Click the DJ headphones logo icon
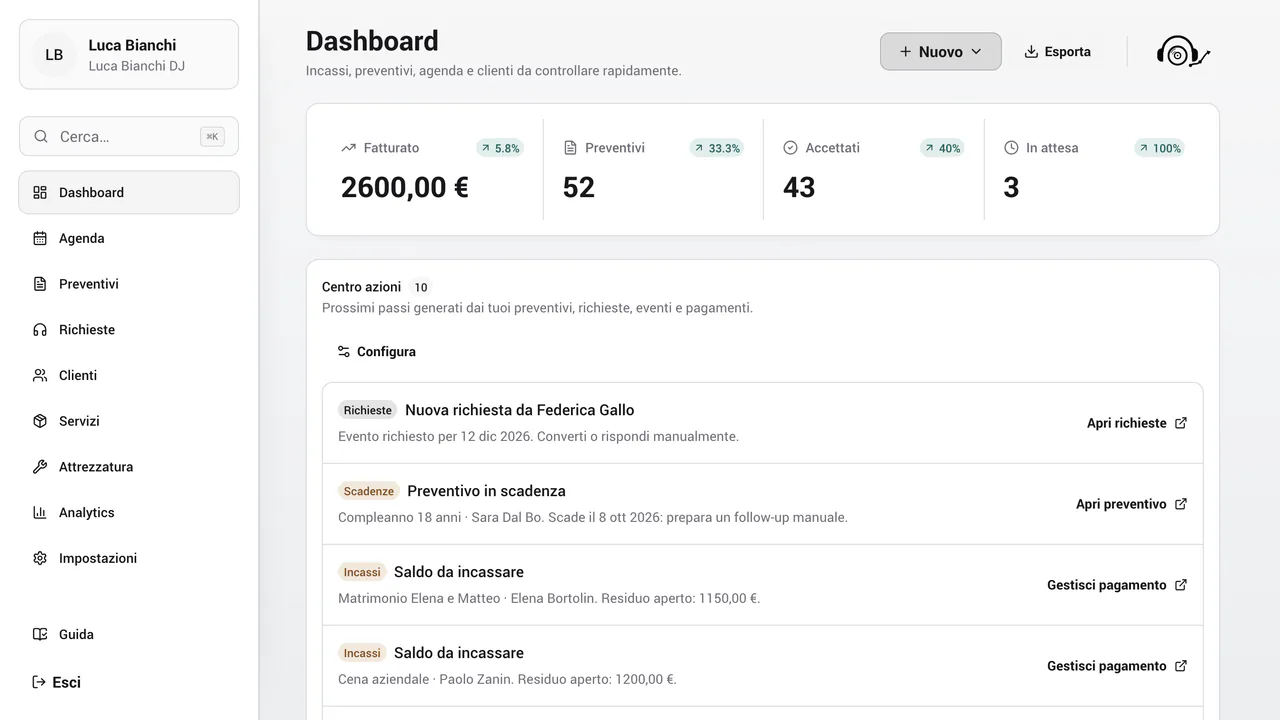The height and width of the screenshot is (720, 1280). click(x=1183, y=52)
